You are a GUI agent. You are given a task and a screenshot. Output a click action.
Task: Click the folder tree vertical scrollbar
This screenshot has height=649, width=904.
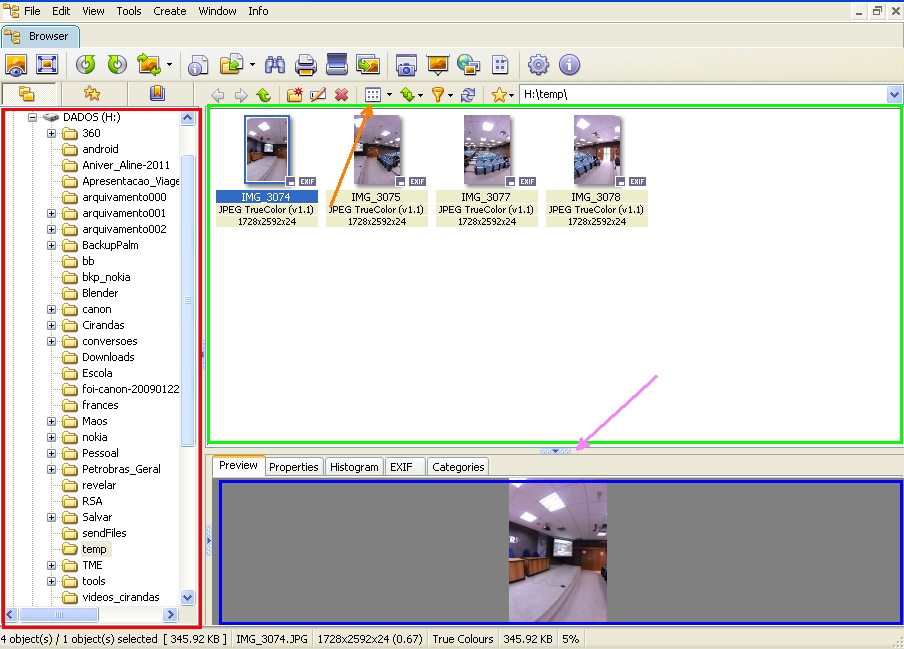[x=188, y=300]
